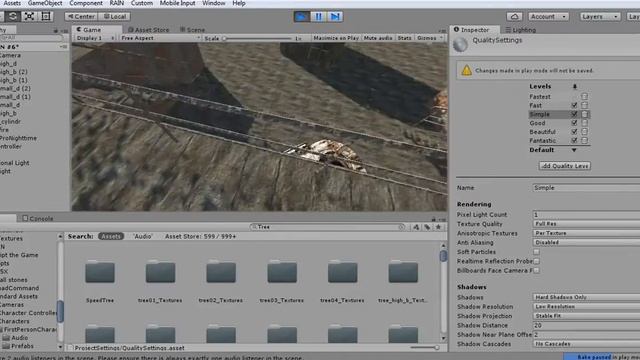
Task: Toggle the Fantastic level platform checkbox
Action: click(x=574, y=140)
